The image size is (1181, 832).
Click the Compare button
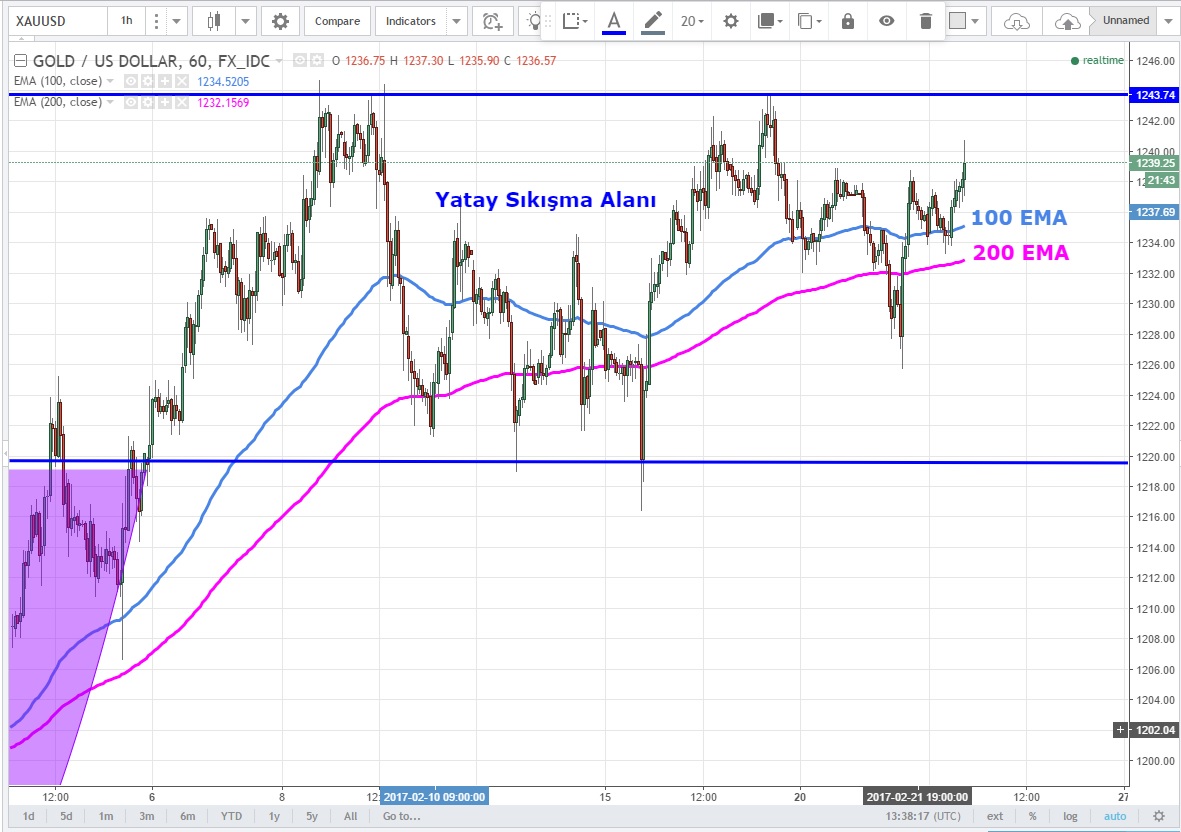pyautogui.click(x=337, y=21)
